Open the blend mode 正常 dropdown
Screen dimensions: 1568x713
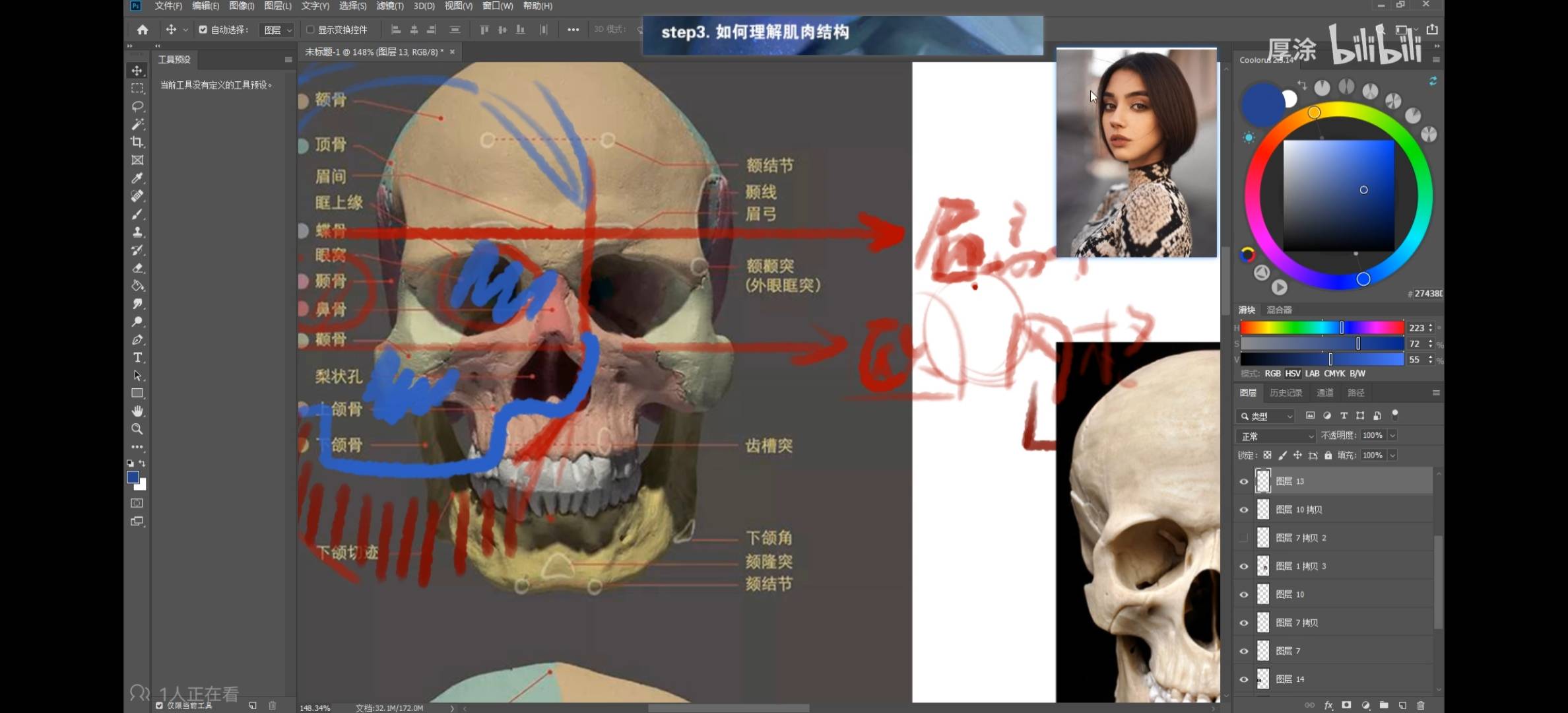click(1276, 436)
